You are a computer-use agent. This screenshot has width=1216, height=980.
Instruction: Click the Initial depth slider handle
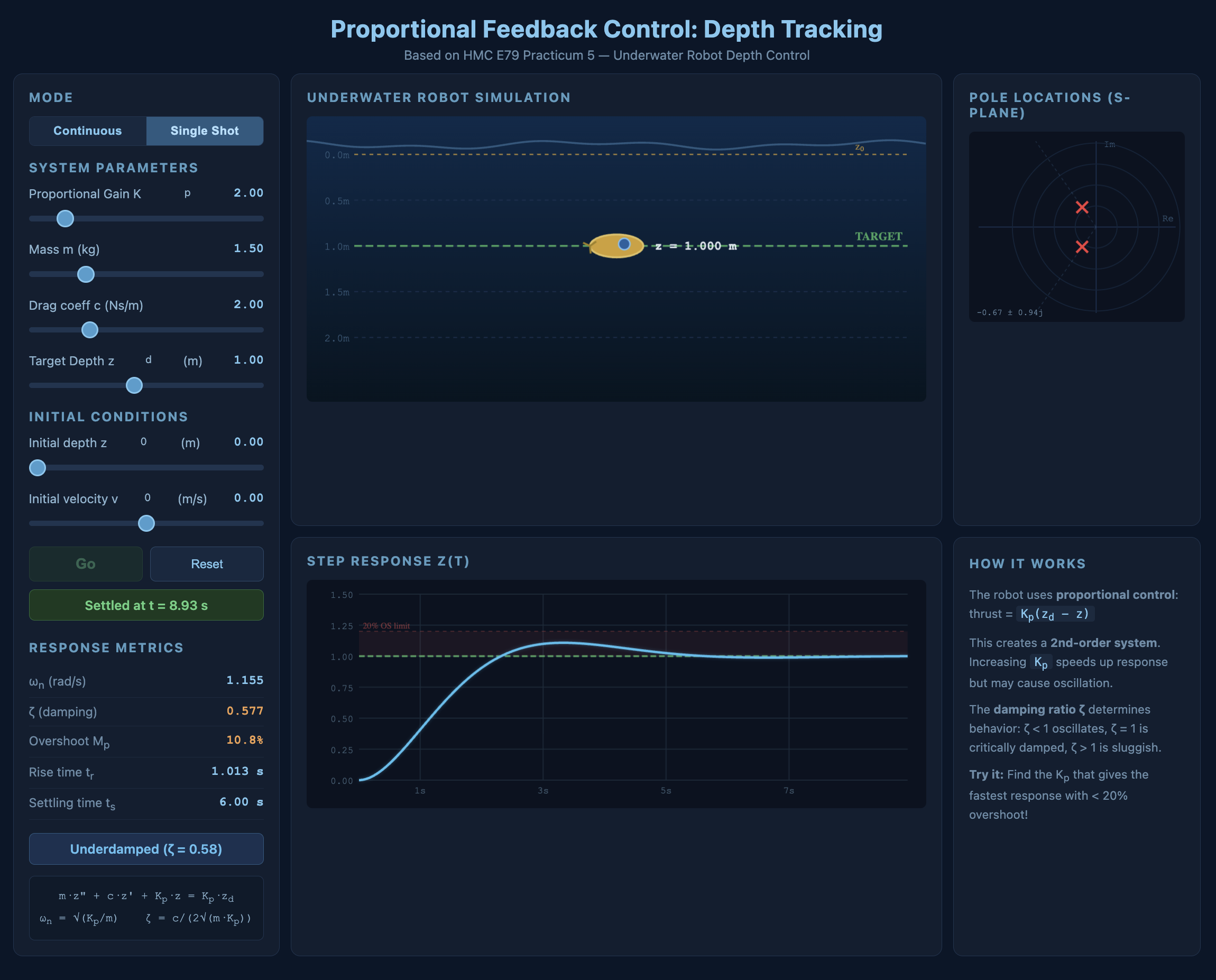[37, 467]
